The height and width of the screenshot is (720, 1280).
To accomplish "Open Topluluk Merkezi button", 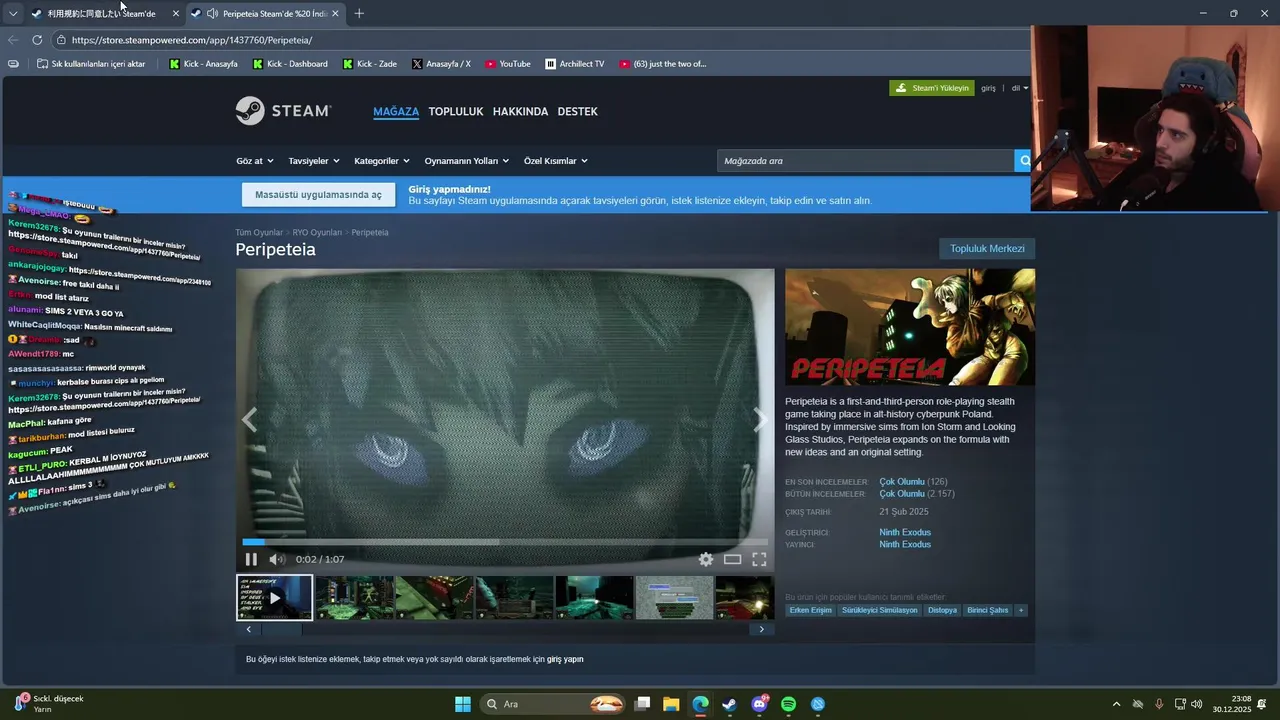I will (x=987, y=248).
